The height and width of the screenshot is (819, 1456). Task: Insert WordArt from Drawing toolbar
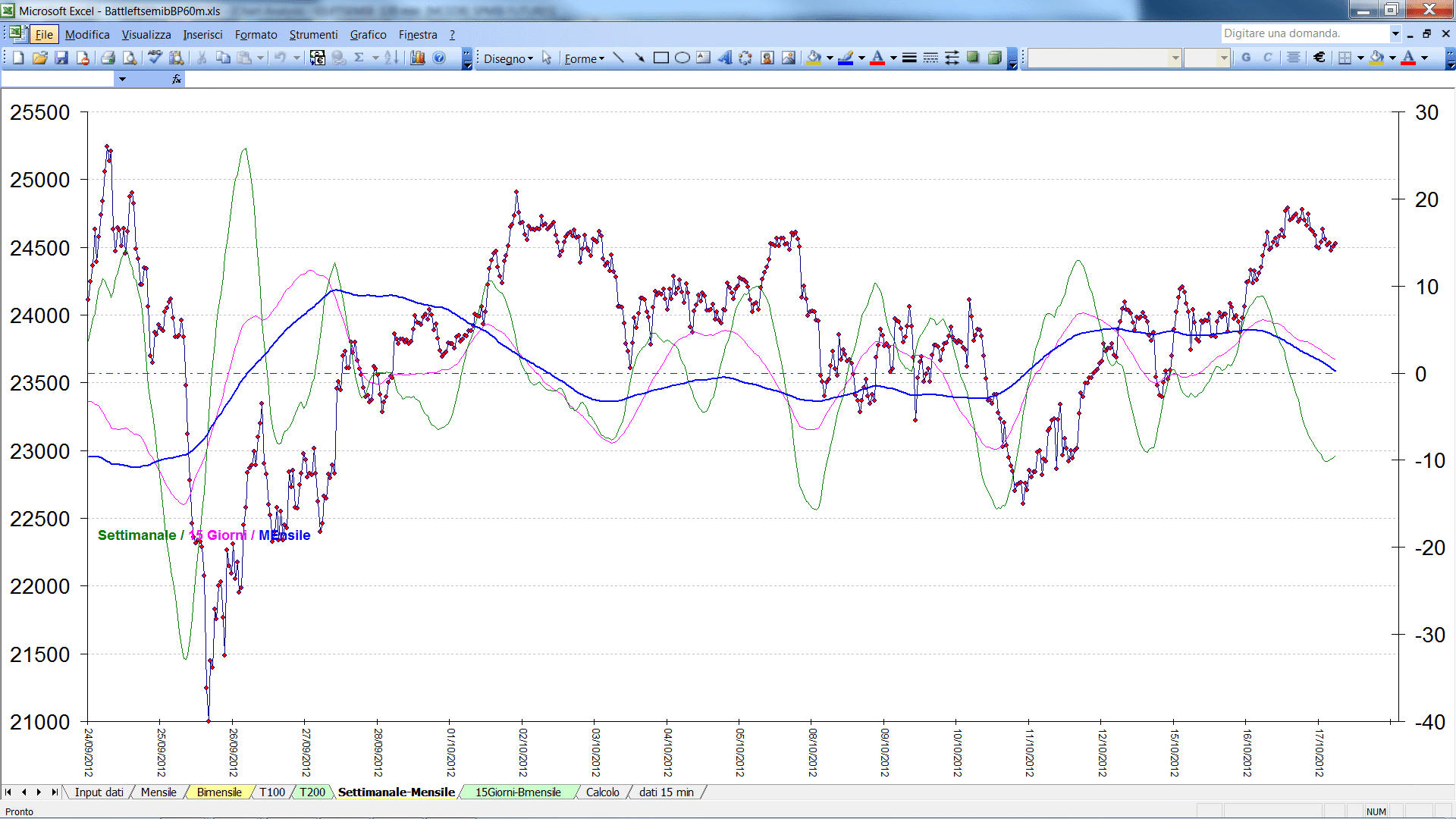tap(725, 58)
